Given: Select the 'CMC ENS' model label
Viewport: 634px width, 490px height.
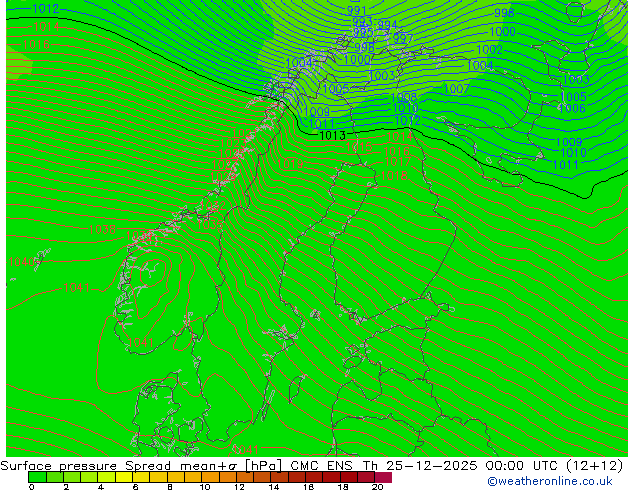Looking at the screenshot, I should (x=321, y=466).
